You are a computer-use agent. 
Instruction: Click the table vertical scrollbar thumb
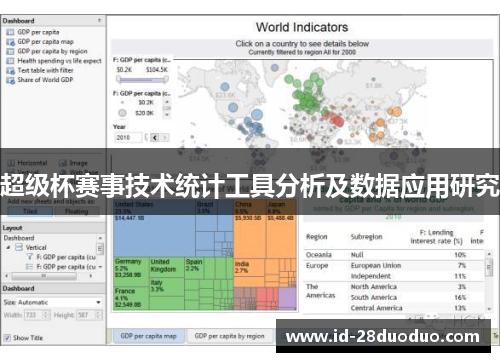[489, 268]
